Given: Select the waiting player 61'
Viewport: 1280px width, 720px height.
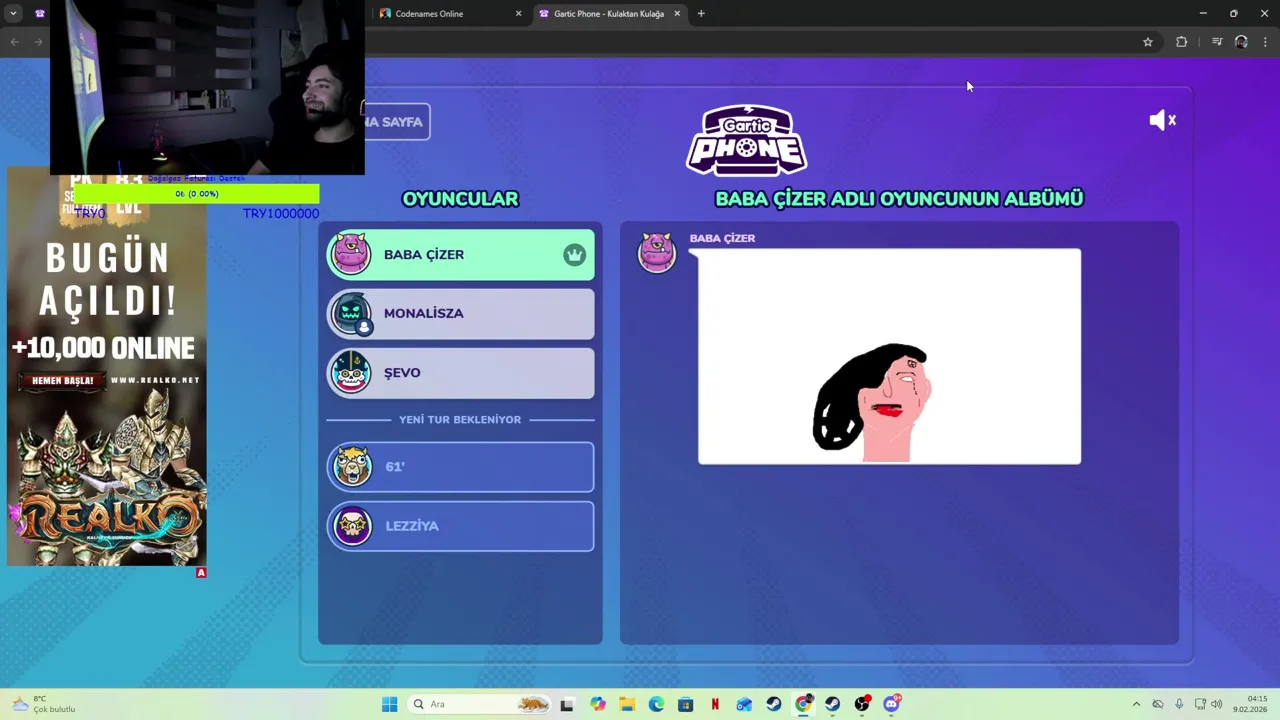Looking at the screenshot, I should pos(460,467).
